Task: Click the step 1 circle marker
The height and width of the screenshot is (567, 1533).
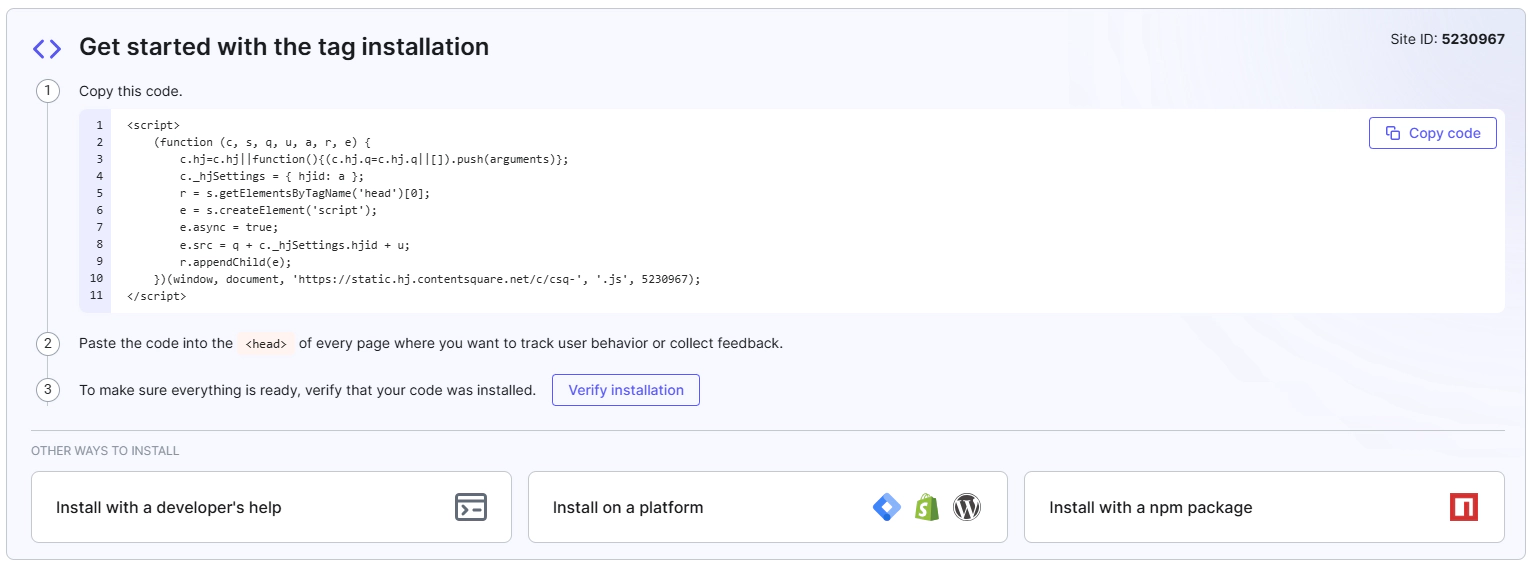Action: click(x=47, y=91)
